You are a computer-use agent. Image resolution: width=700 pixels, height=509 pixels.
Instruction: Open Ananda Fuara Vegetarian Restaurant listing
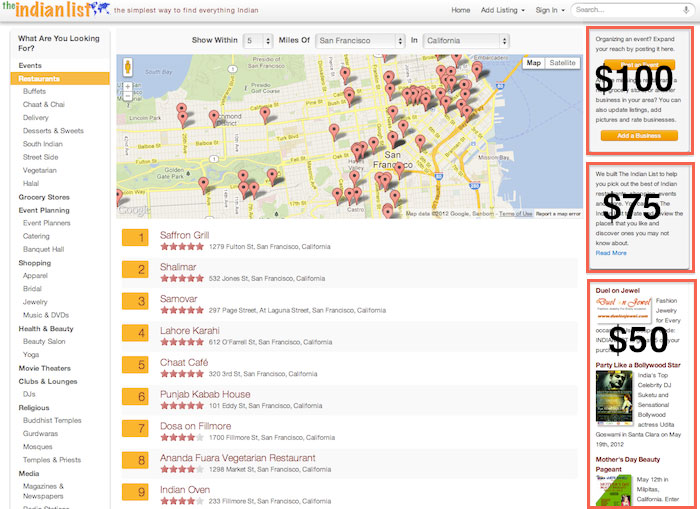(238, 458)
